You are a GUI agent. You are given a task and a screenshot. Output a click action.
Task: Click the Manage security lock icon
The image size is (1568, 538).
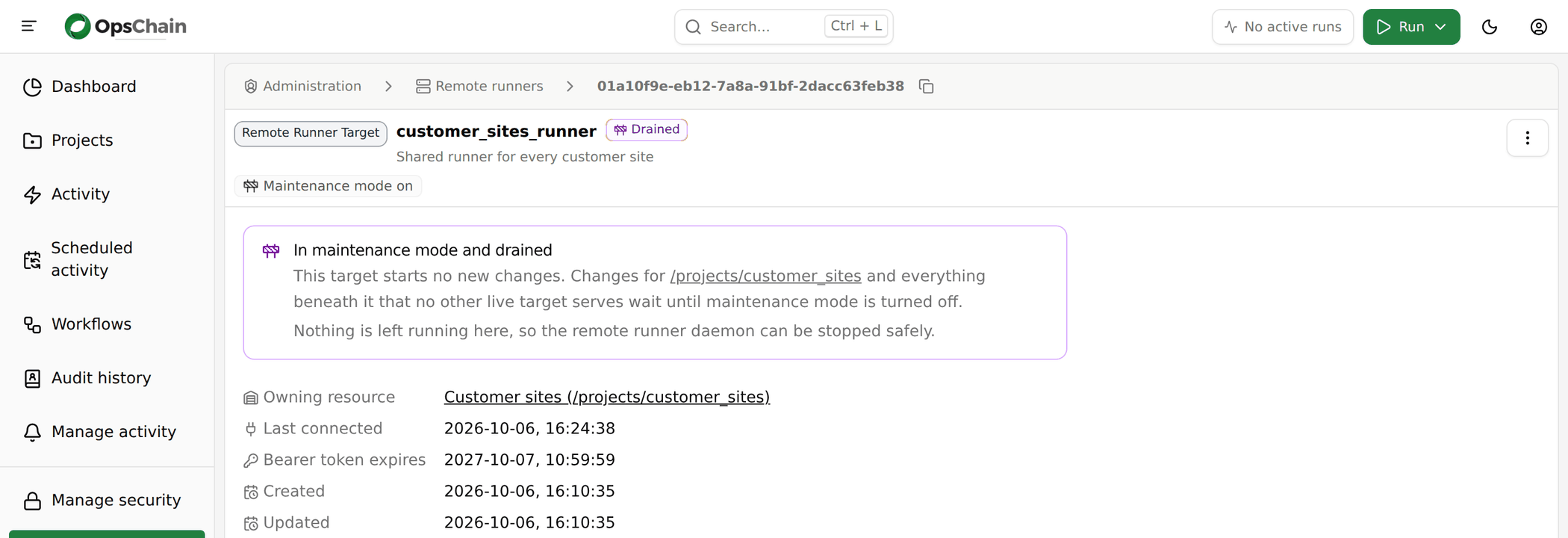pos(32,501)
